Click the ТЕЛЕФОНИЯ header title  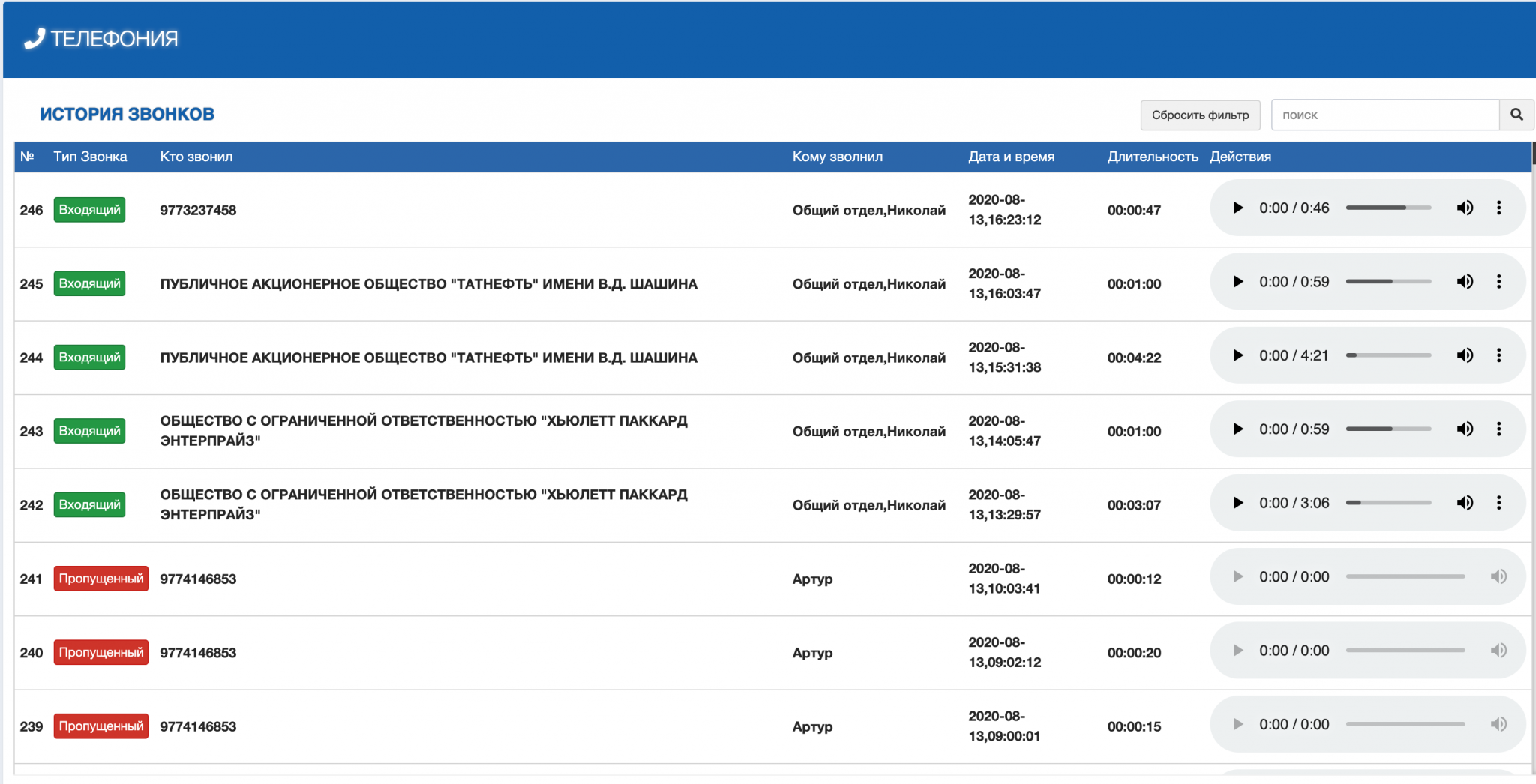pos(115,39)
